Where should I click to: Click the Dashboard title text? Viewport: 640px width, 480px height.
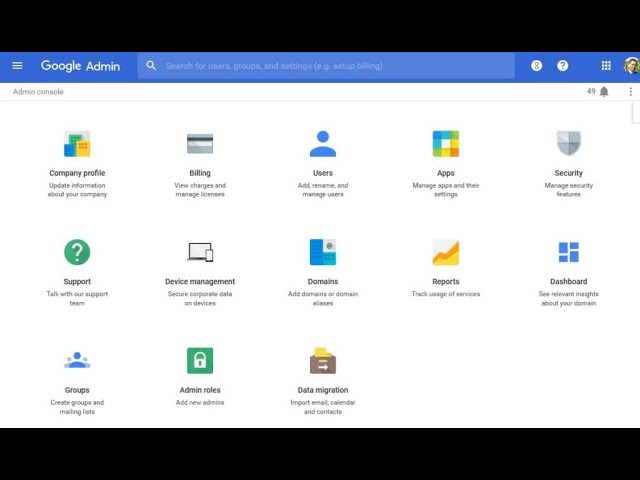(x=569, y=282)
